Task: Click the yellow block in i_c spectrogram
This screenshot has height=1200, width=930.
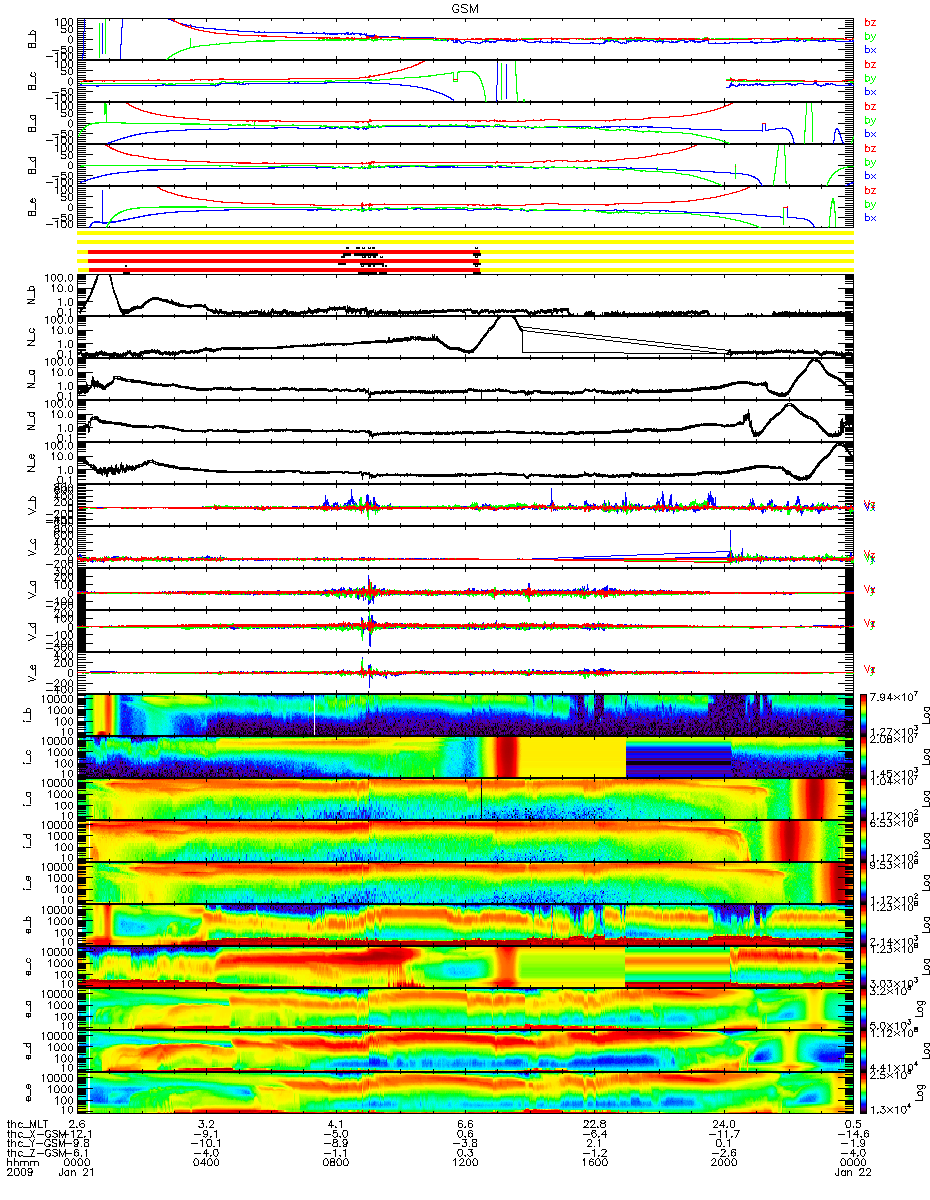Action: [x=574, y=756]
